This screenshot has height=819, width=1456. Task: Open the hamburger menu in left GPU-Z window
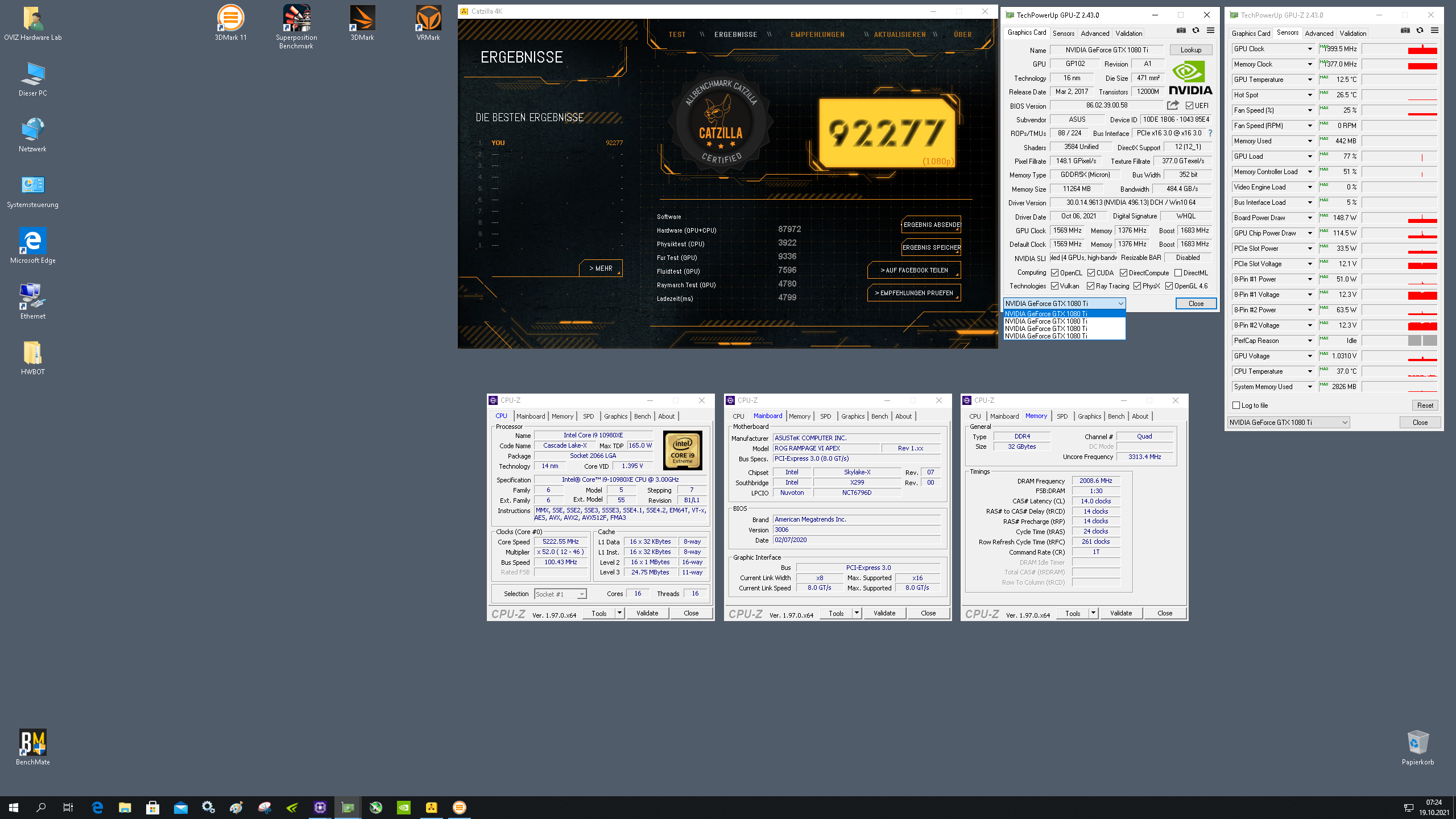pyautogui.click(x=1210, y=31)
